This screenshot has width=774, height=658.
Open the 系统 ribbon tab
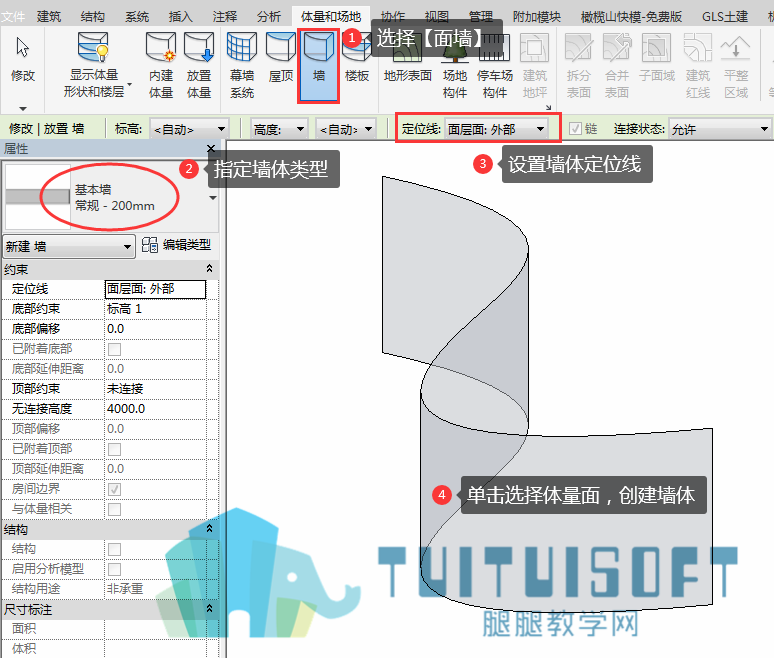coord(137,16)
